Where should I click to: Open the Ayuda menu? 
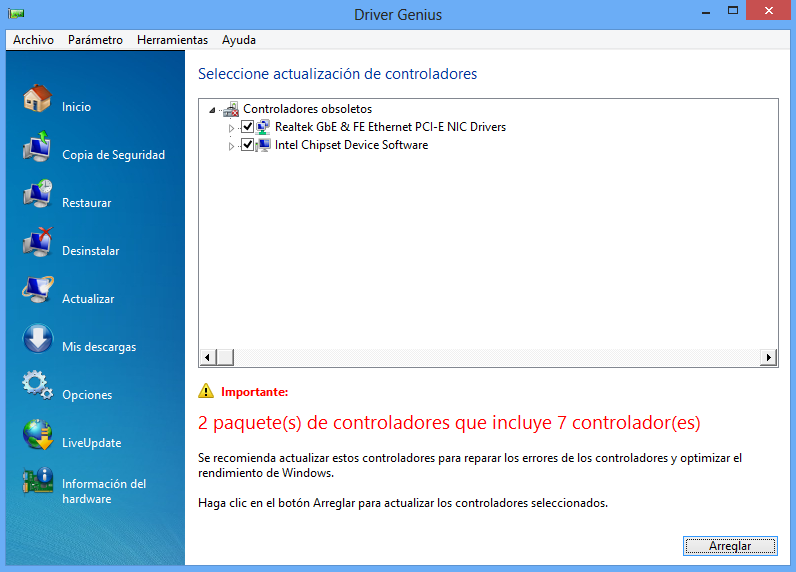(239, 40)
